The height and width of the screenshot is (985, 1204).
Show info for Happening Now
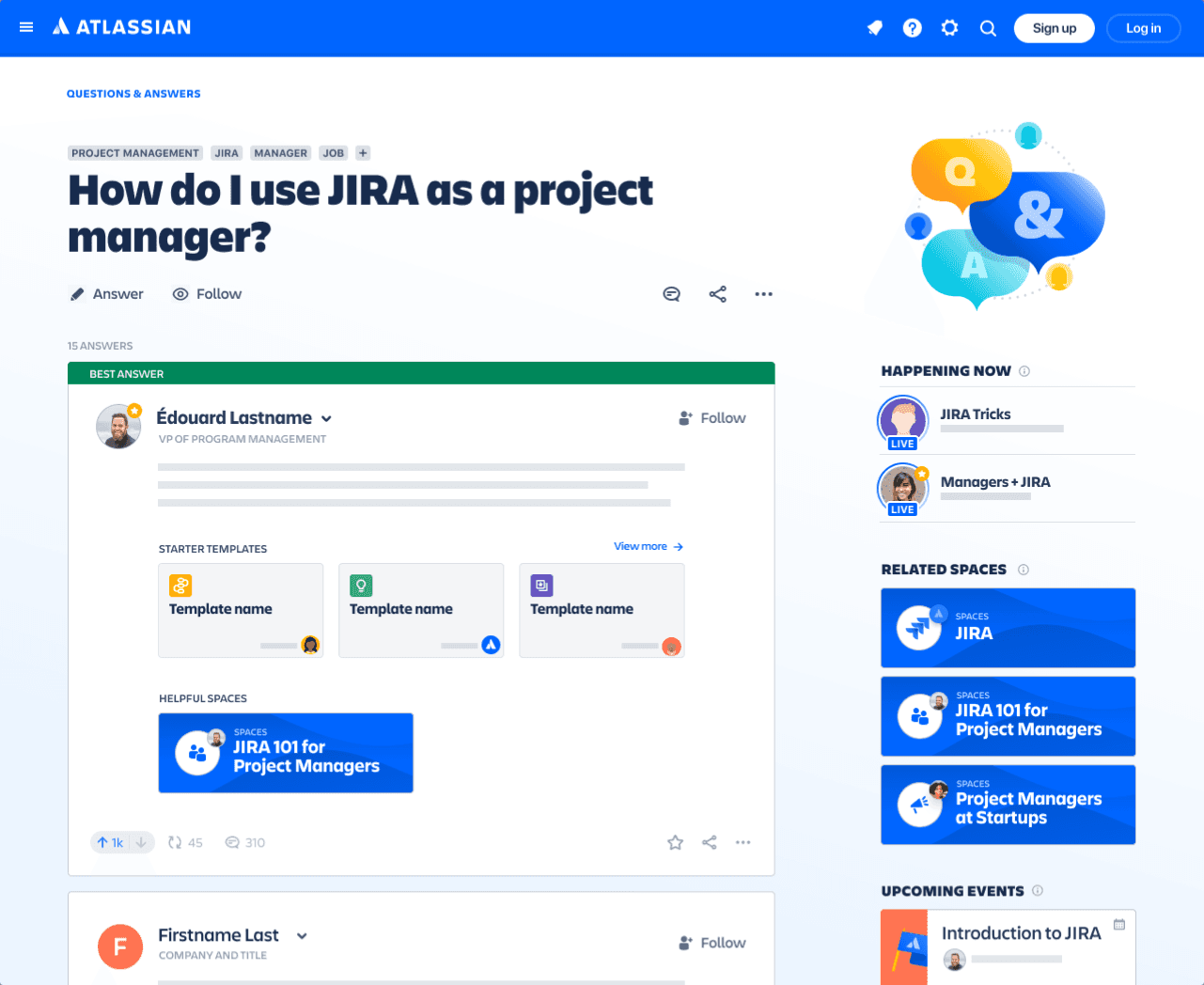pyautogui.click(x=1024, y=371)
